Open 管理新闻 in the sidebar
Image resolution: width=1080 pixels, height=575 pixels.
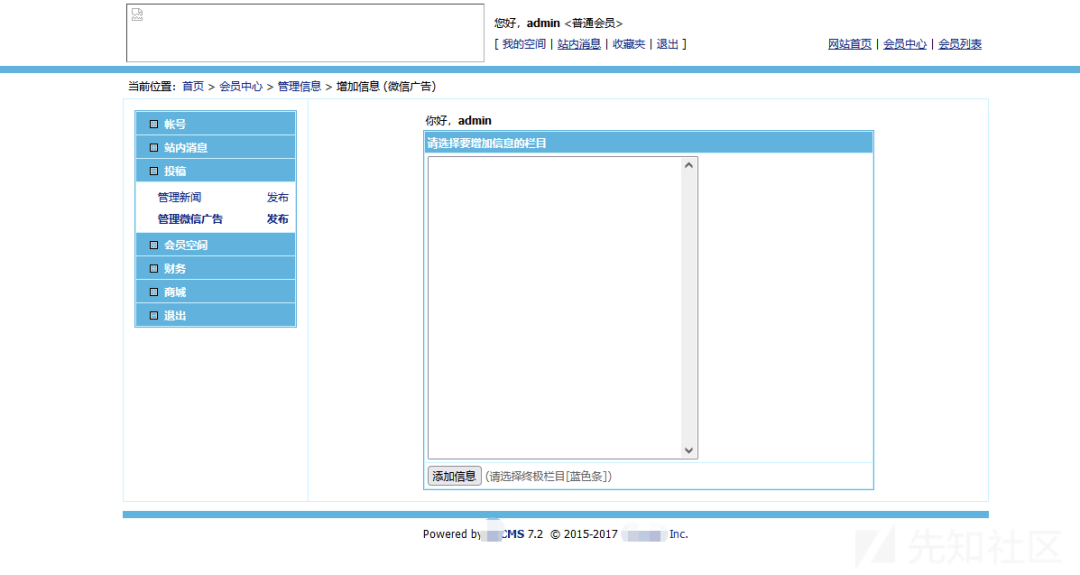[x=180, y=198]
